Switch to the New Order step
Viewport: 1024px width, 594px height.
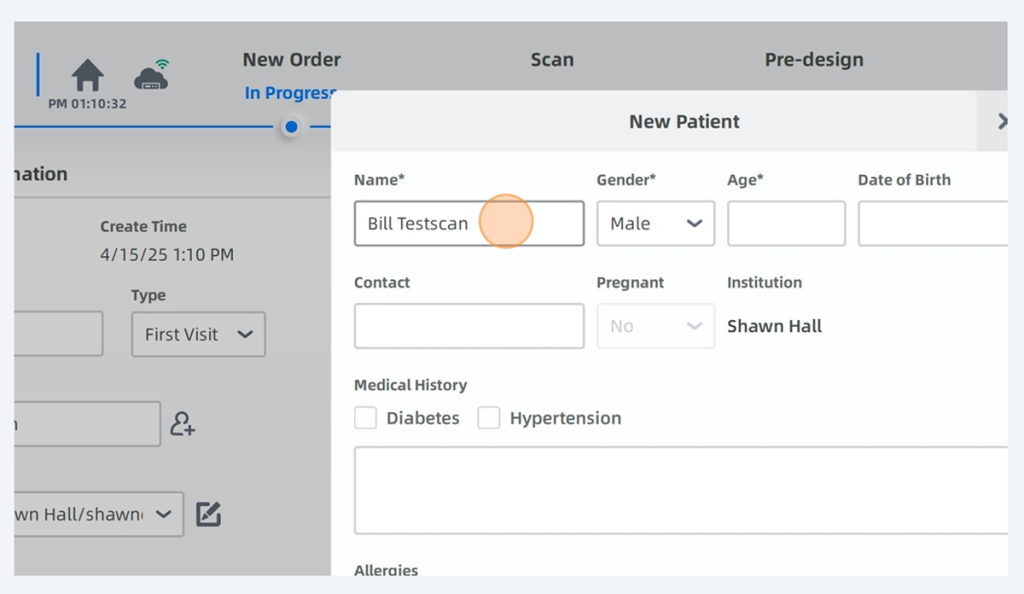(291, 60)
